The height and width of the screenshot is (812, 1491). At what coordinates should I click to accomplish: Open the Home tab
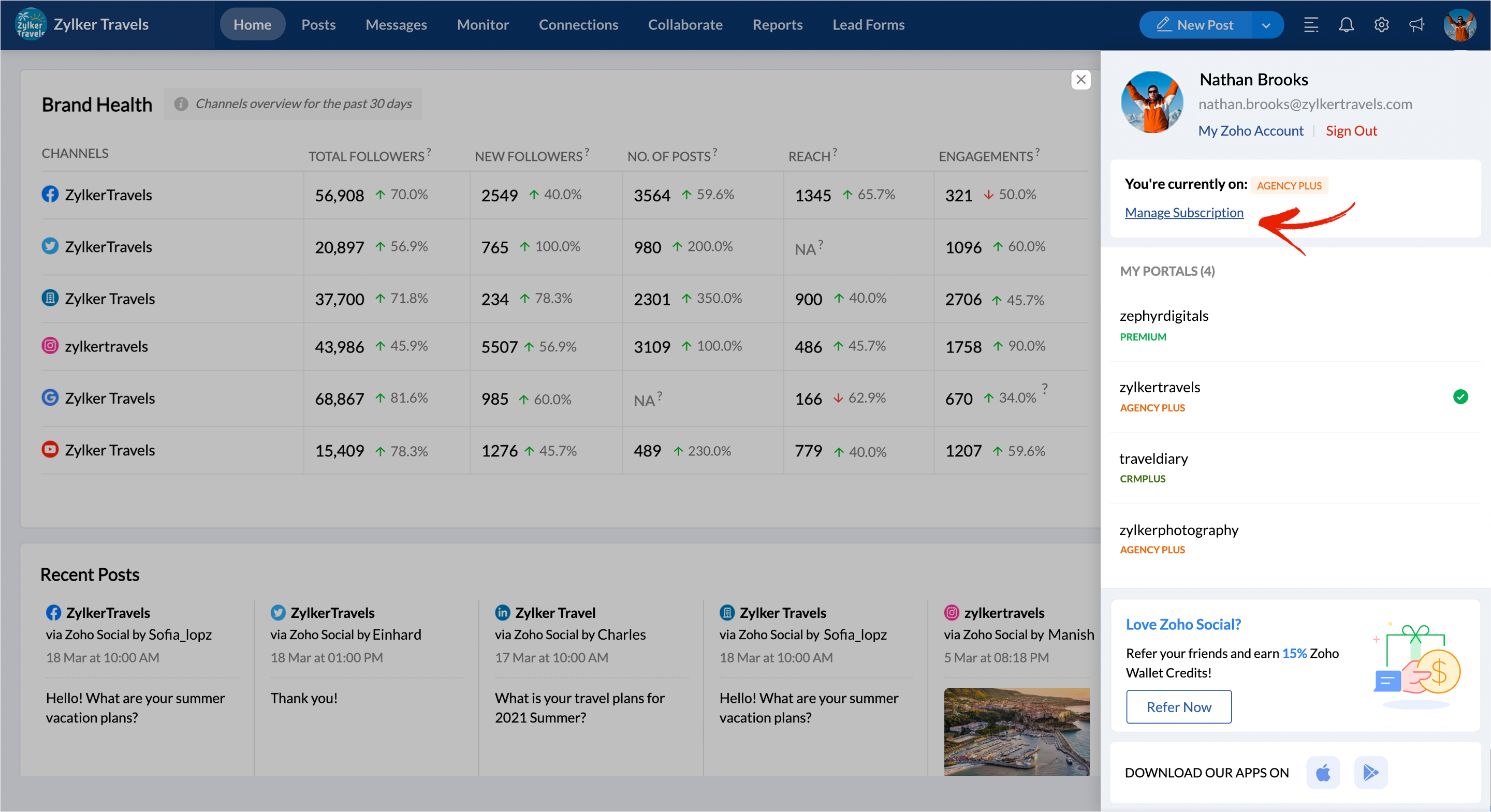[252, 24]
